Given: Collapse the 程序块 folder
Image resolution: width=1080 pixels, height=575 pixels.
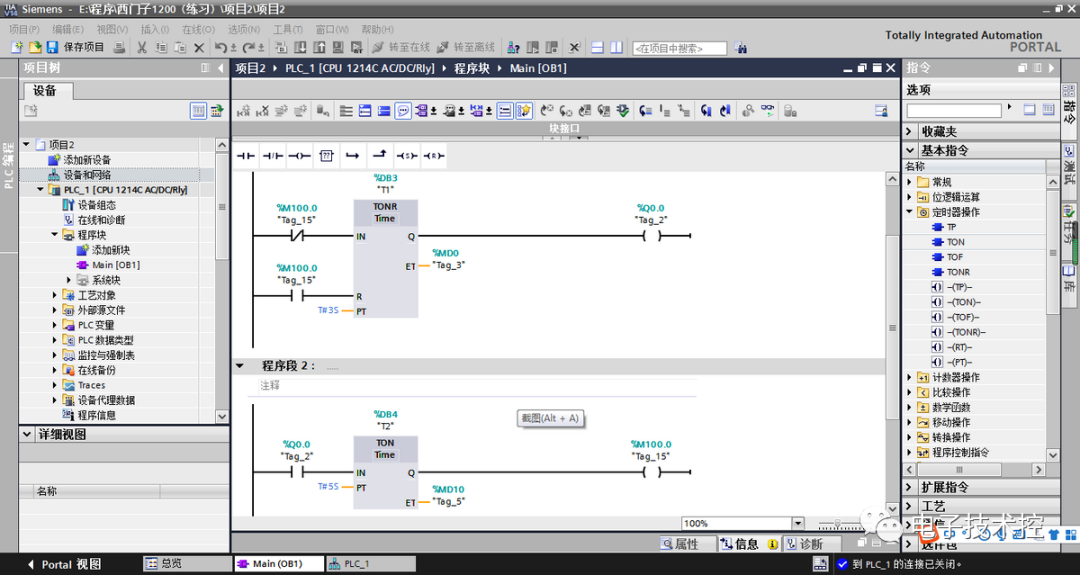Looking at the screenshot, I should (x=54, y=235).
